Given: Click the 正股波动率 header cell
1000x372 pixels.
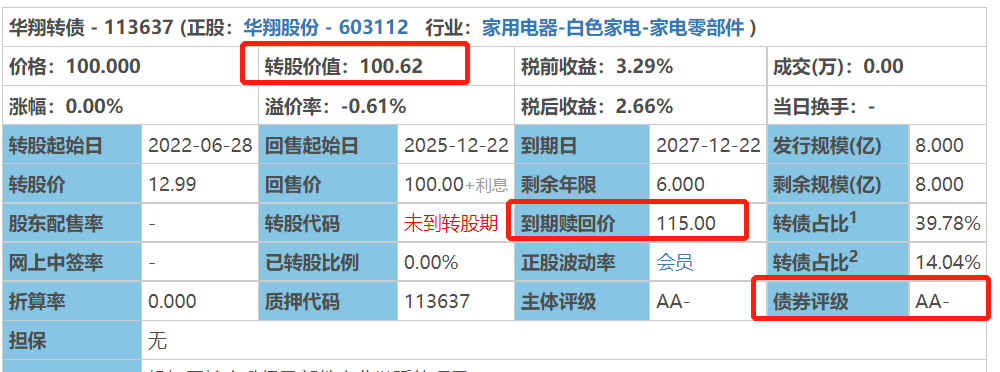Looking at the screenshot, I should click(x=582, y=262).
